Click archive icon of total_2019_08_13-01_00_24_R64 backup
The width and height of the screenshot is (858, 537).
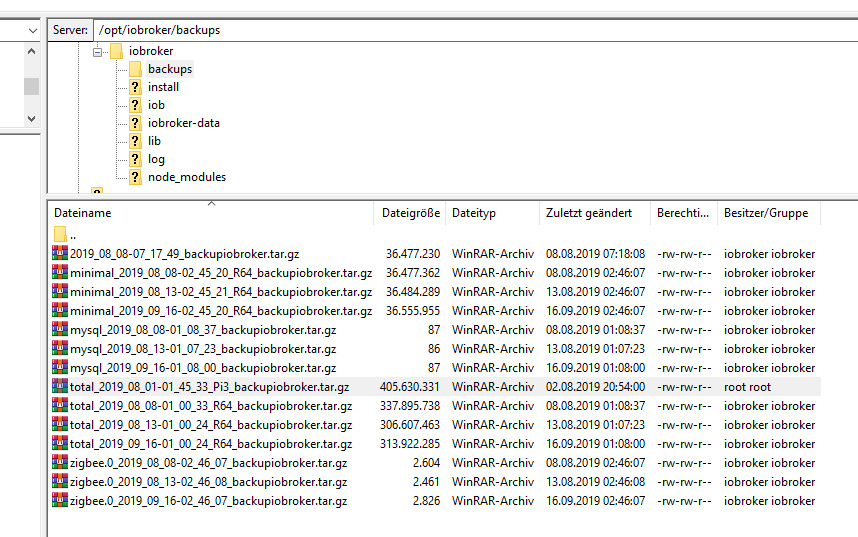coord(60,425)
